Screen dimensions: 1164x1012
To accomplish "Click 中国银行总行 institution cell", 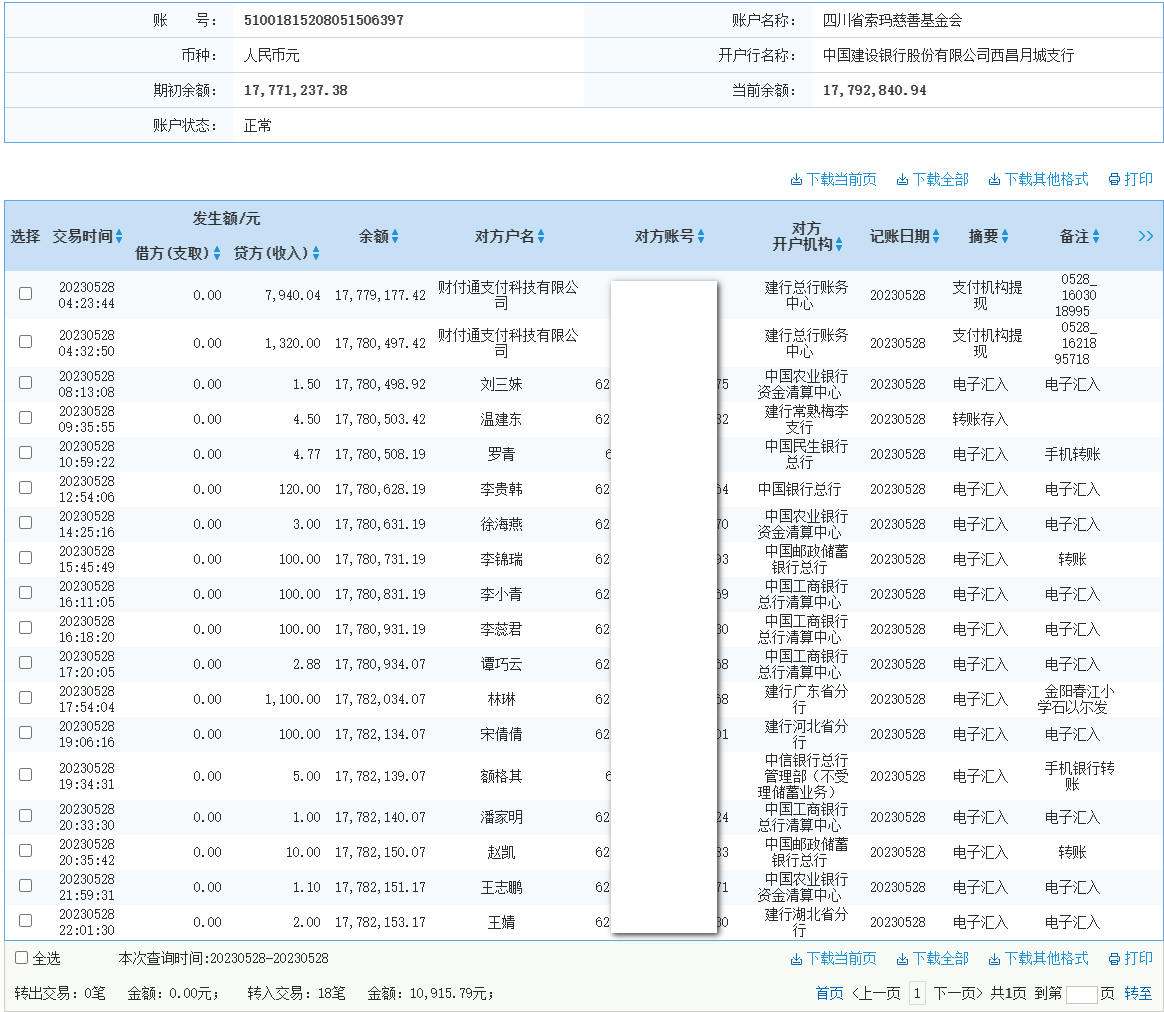I will pos(800,489).
